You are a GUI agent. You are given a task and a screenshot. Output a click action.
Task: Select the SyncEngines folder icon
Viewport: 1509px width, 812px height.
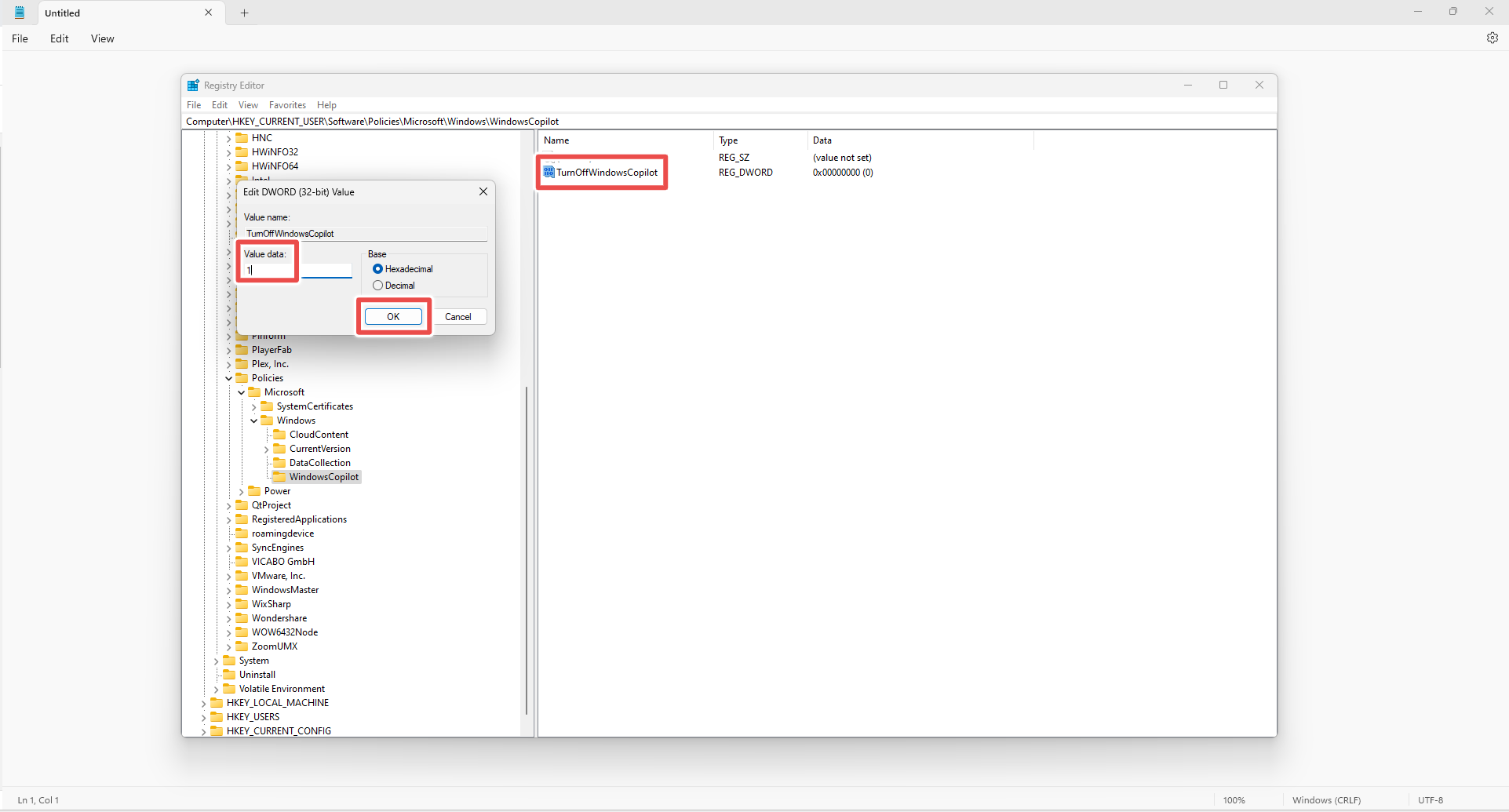(242, 547)
